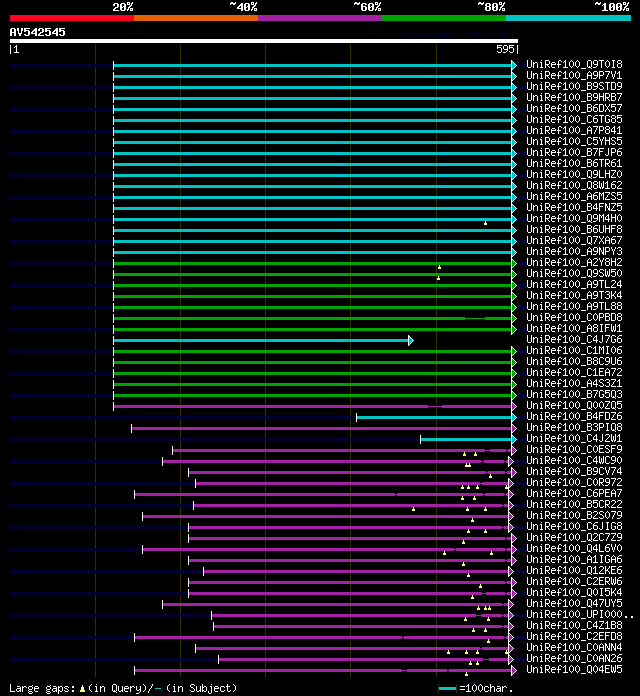Click the =100char. scale legend text

click(x=486, y=688)
